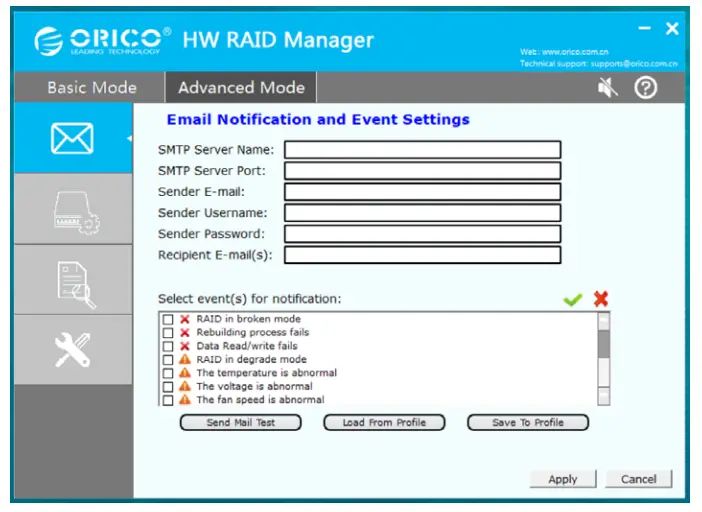The width and height of the screenshot is (702, 512).
Task: Click the Send Mail Test button
Action: [240, 422]
